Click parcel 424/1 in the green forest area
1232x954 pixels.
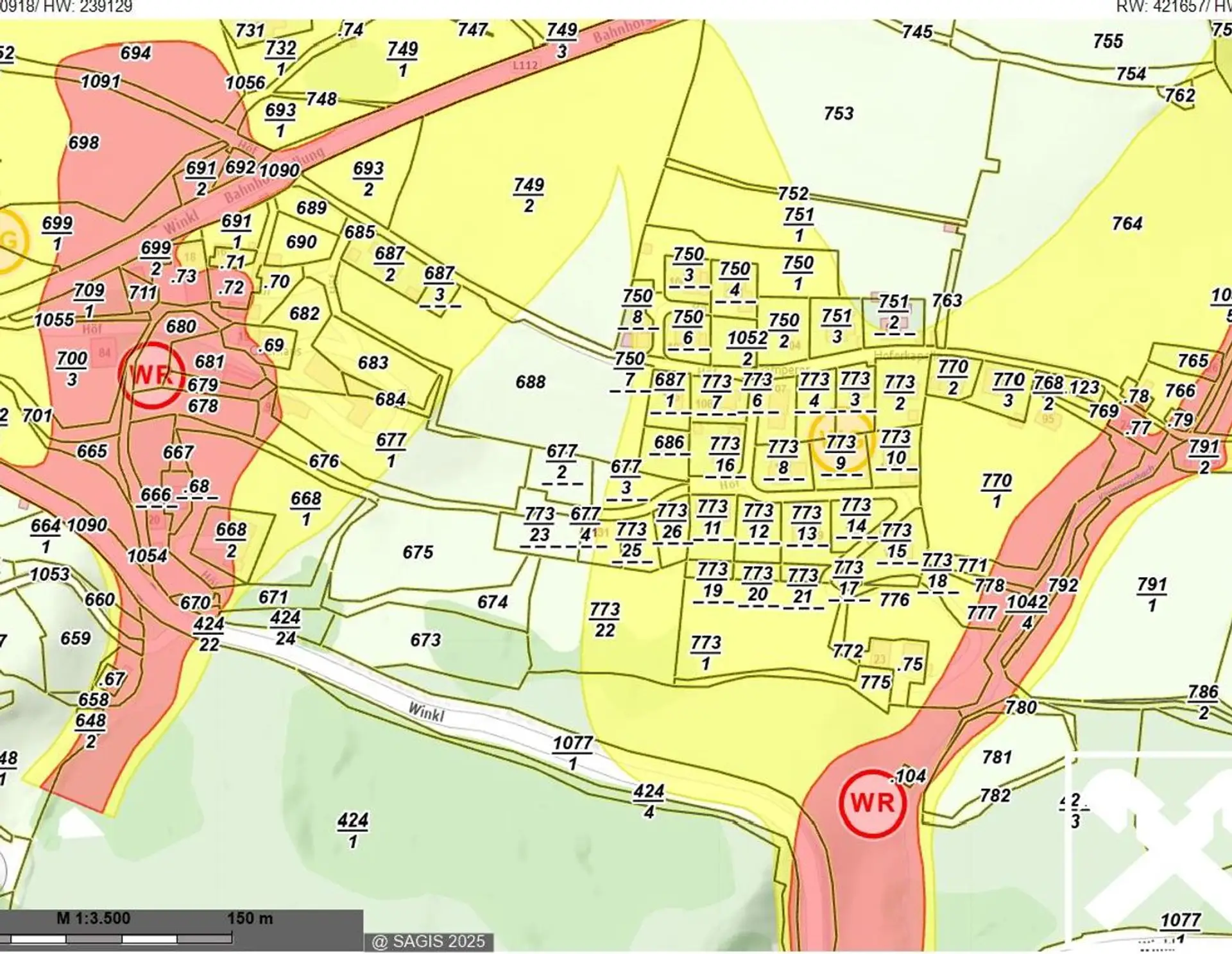point(353,830)
